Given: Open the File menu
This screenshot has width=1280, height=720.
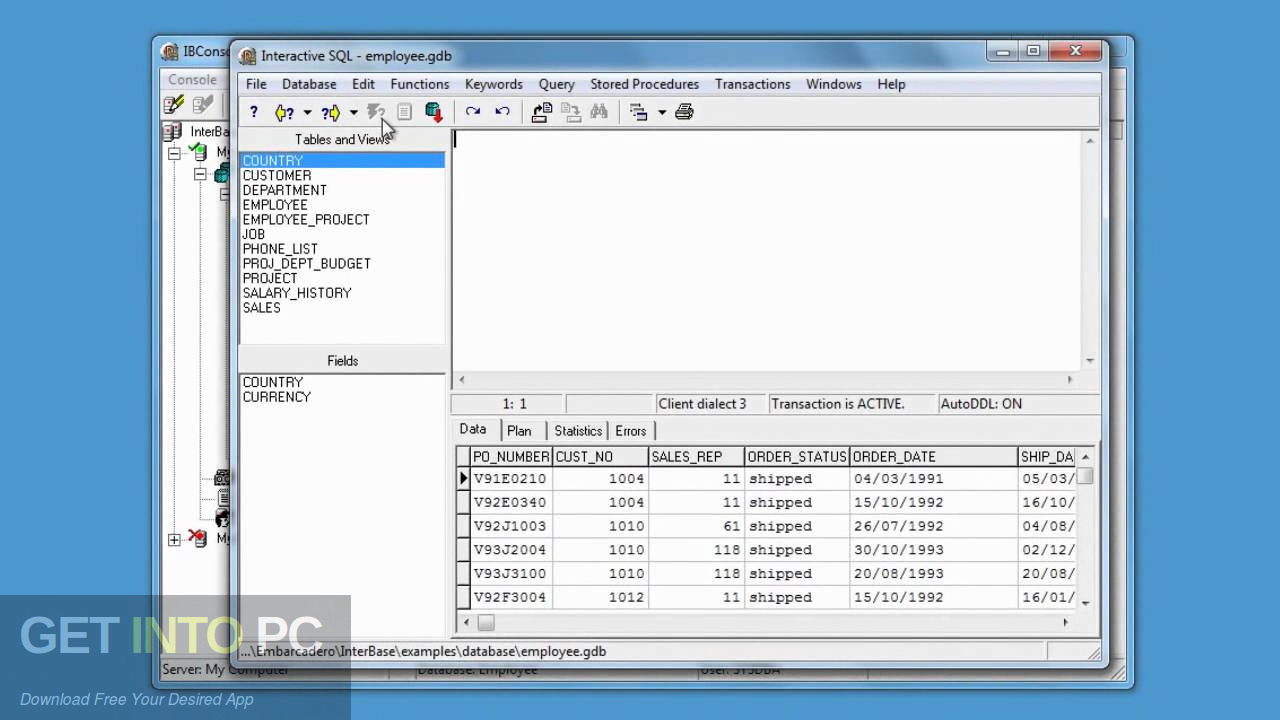Looking at the screenshot, I should tap(256, 84).
